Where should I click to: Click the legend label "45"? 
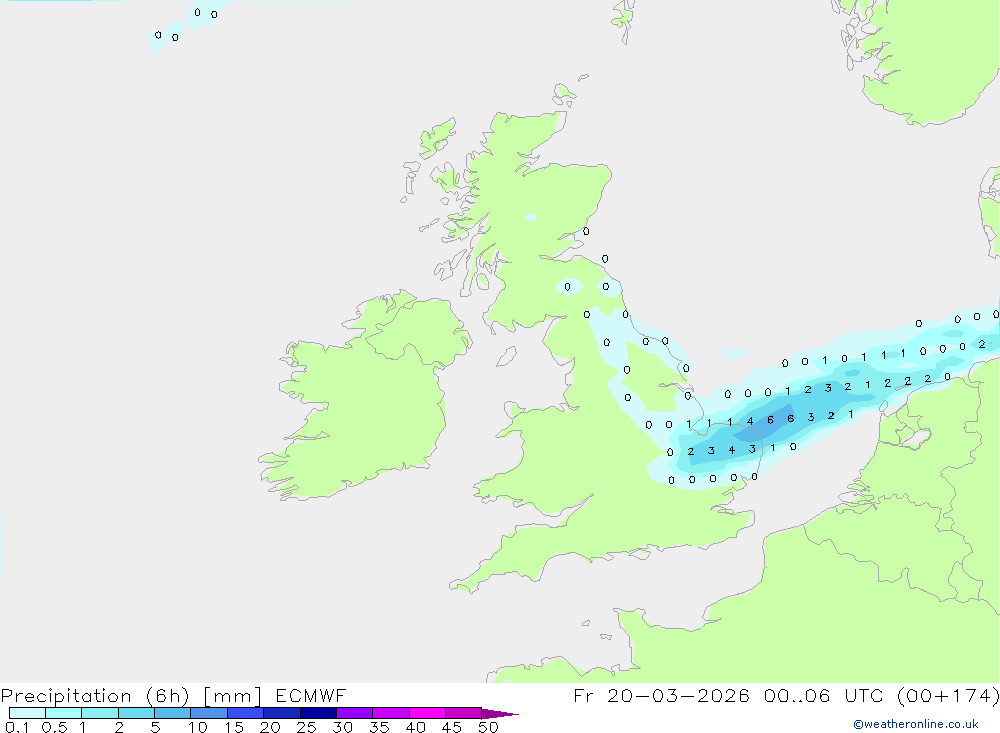point(452,727)
